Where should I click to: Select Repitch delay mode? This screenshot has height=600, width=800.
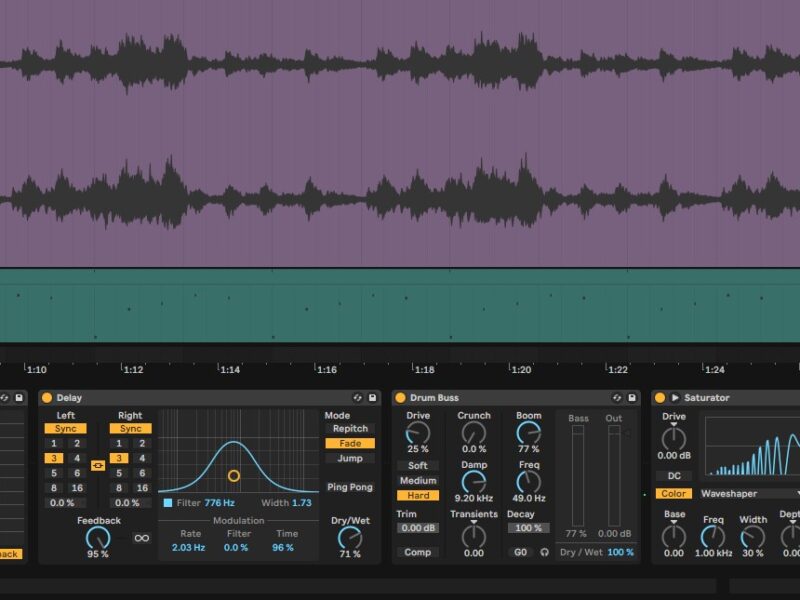(350, 428)
